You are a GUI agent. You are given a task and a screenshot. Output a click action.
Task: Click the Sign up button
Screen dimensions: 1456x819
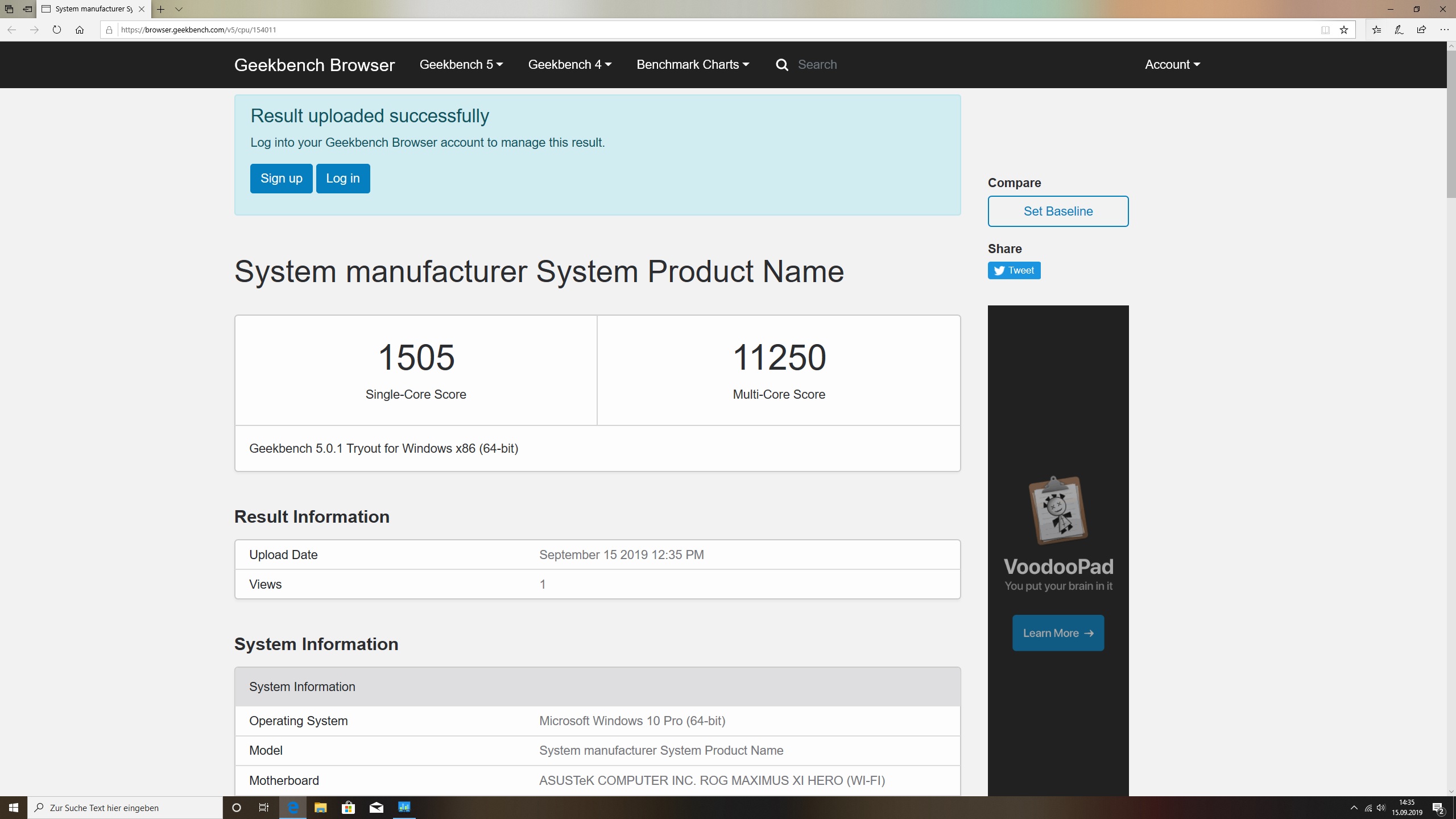click(281, 179)
